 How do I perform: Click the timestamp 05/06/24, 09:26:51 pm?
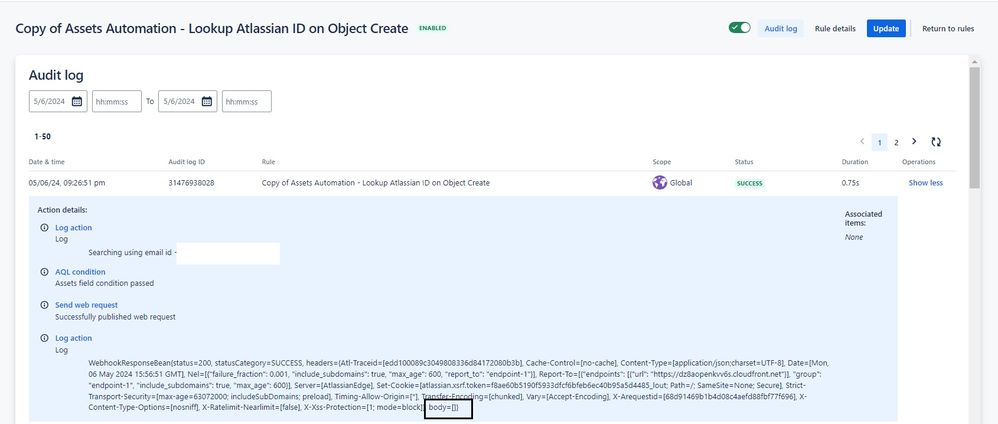67,183
